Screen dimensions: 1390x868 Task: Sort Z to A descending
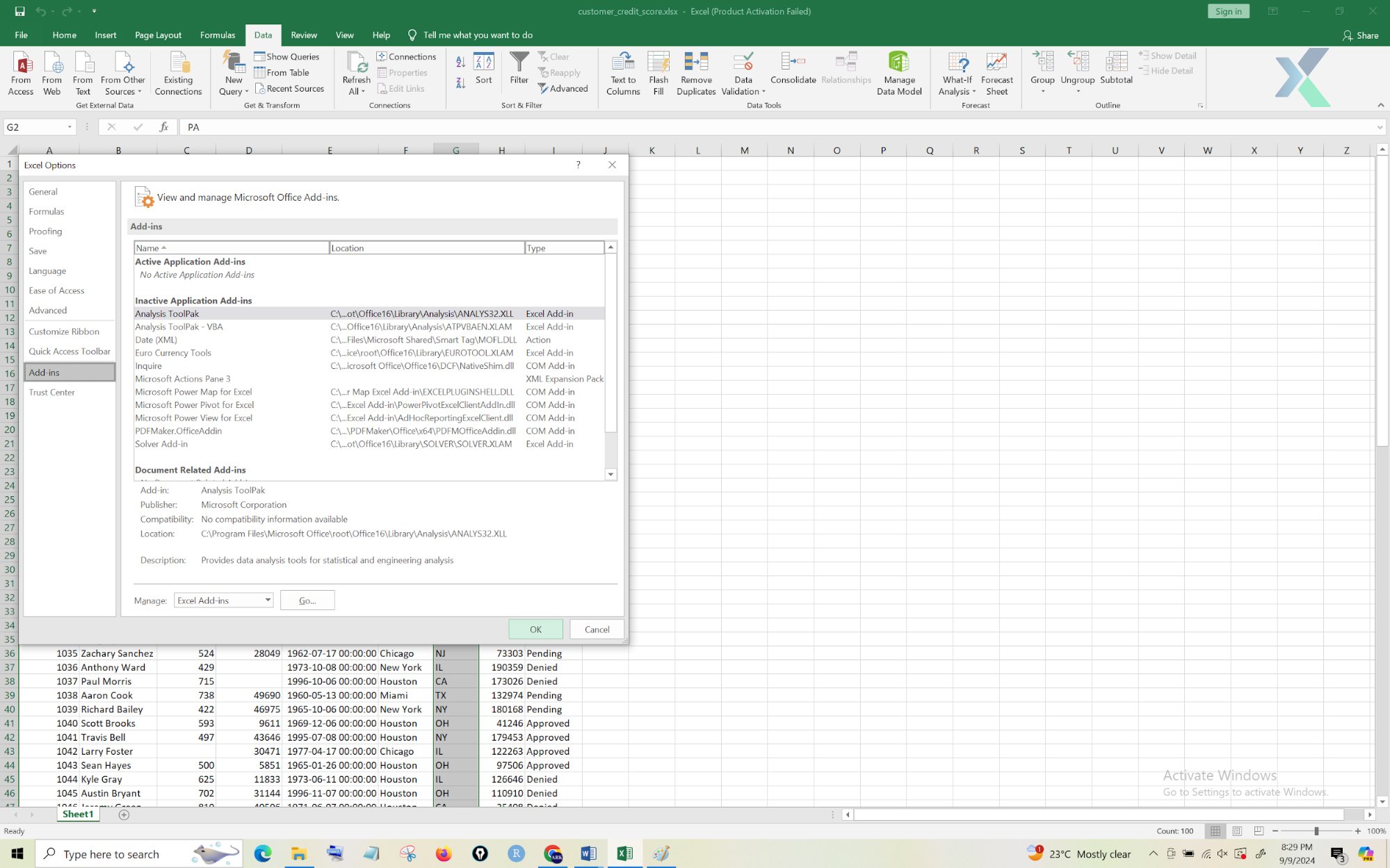tap(460, 83)
